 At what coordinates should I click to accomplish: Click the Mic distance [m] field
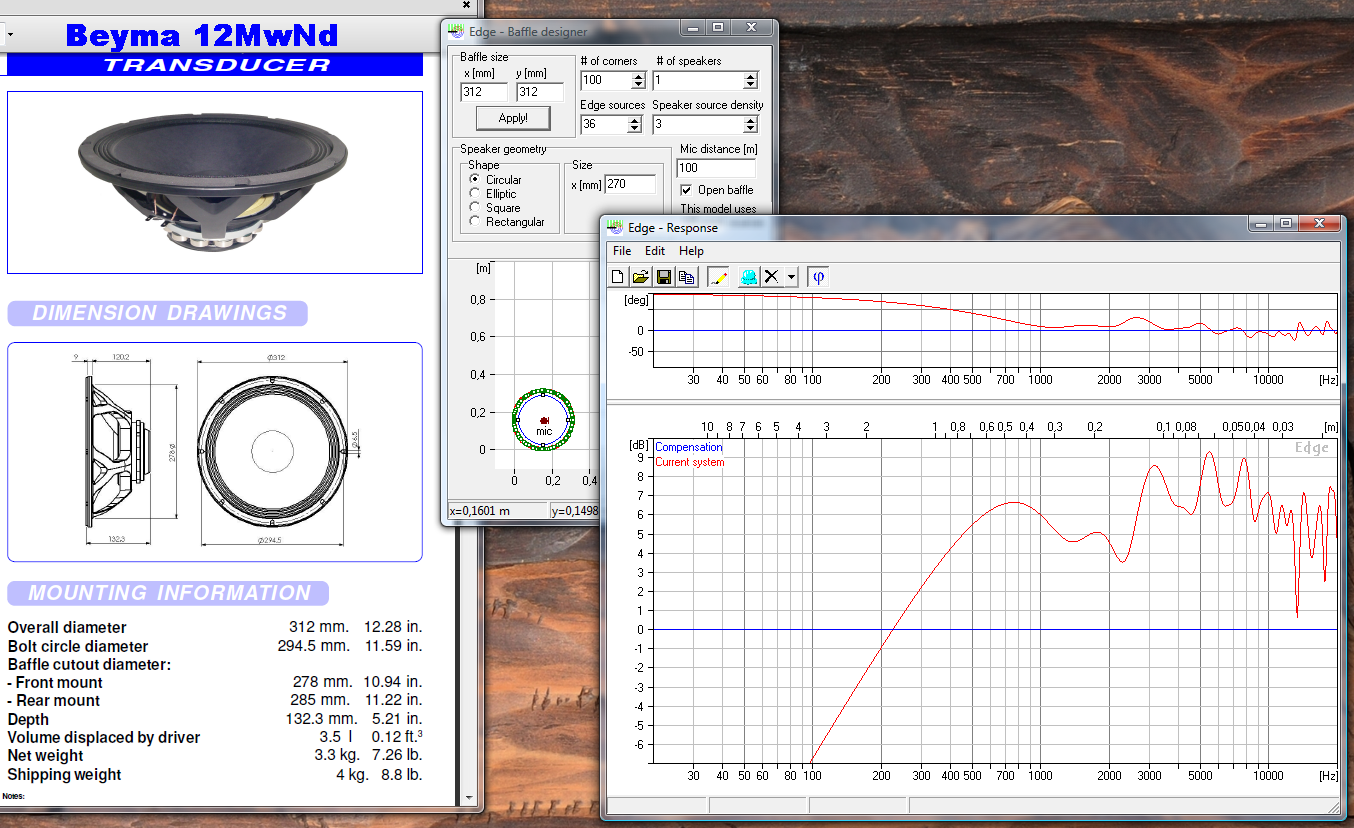(716, 168)
